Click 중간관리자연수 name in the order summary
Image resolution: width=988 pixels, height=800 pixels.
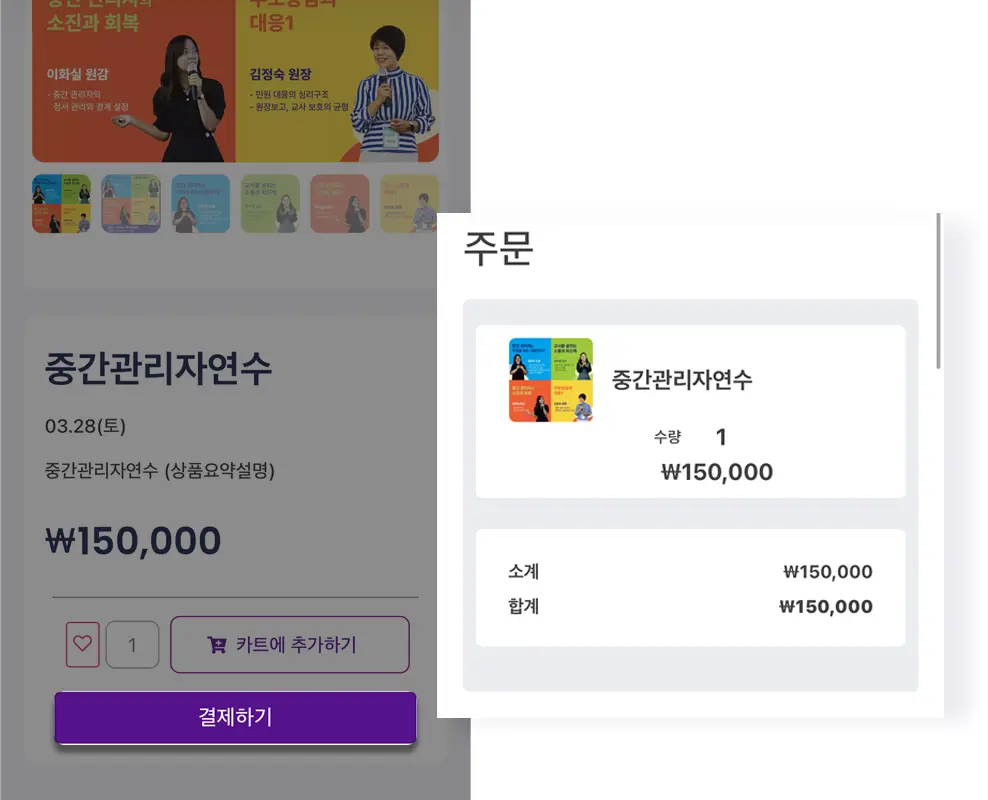tap(682, 380)
